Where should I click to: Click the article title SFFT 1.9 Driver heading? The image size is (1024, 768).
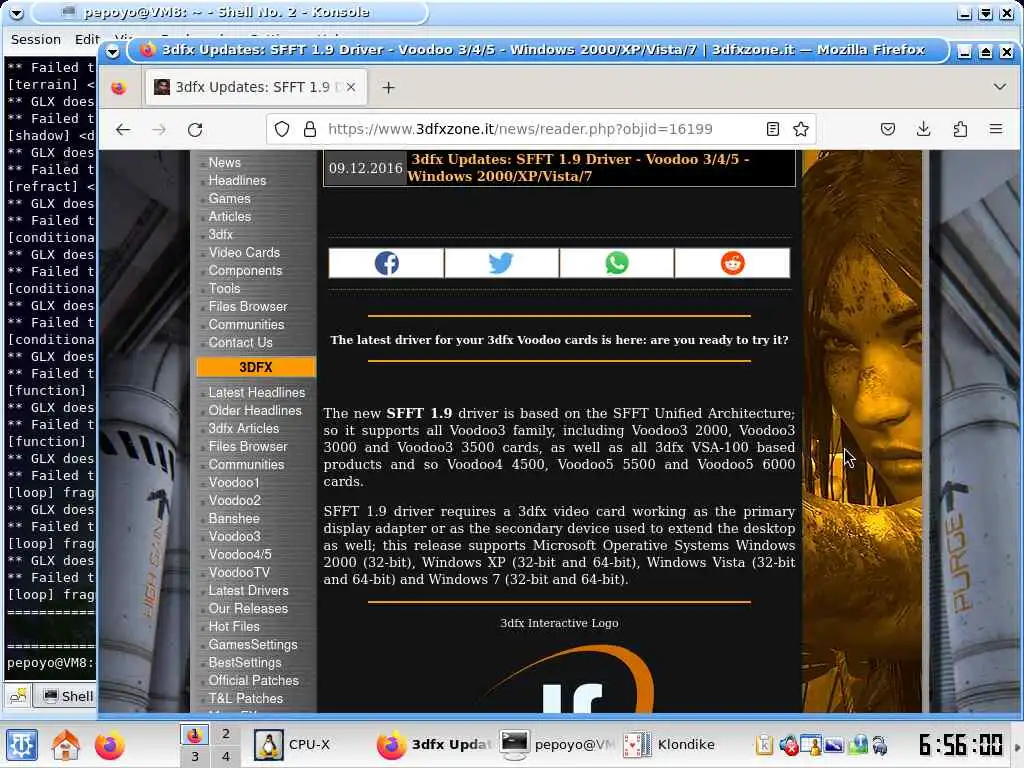pos(578,168)
